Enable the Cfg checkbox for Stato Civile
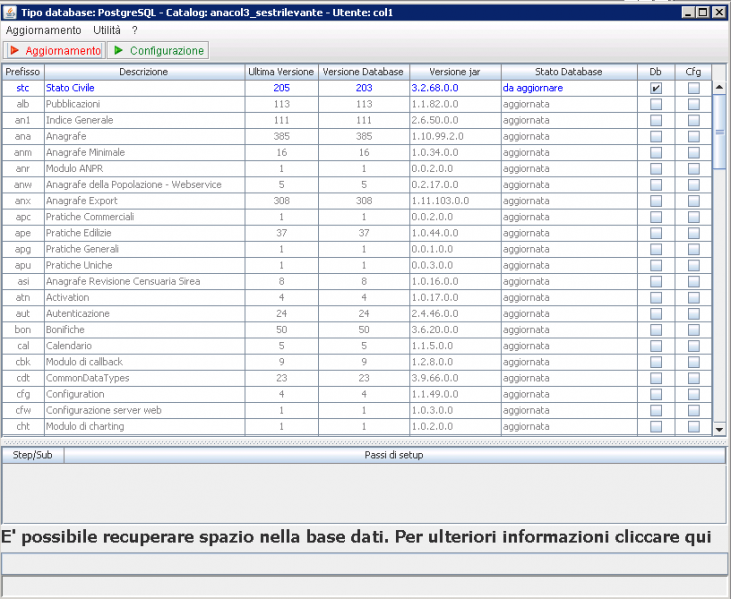This screenshot has height=599, width=731. tap(694, 88)
